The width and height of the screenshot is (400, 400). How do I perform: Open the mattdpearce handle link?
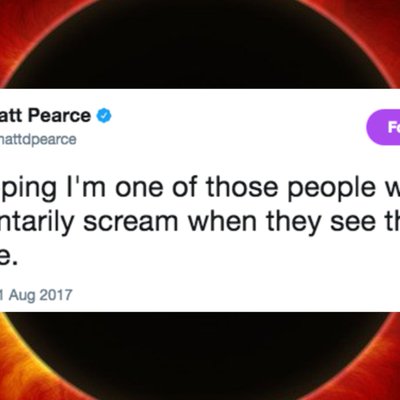[38, 139]
